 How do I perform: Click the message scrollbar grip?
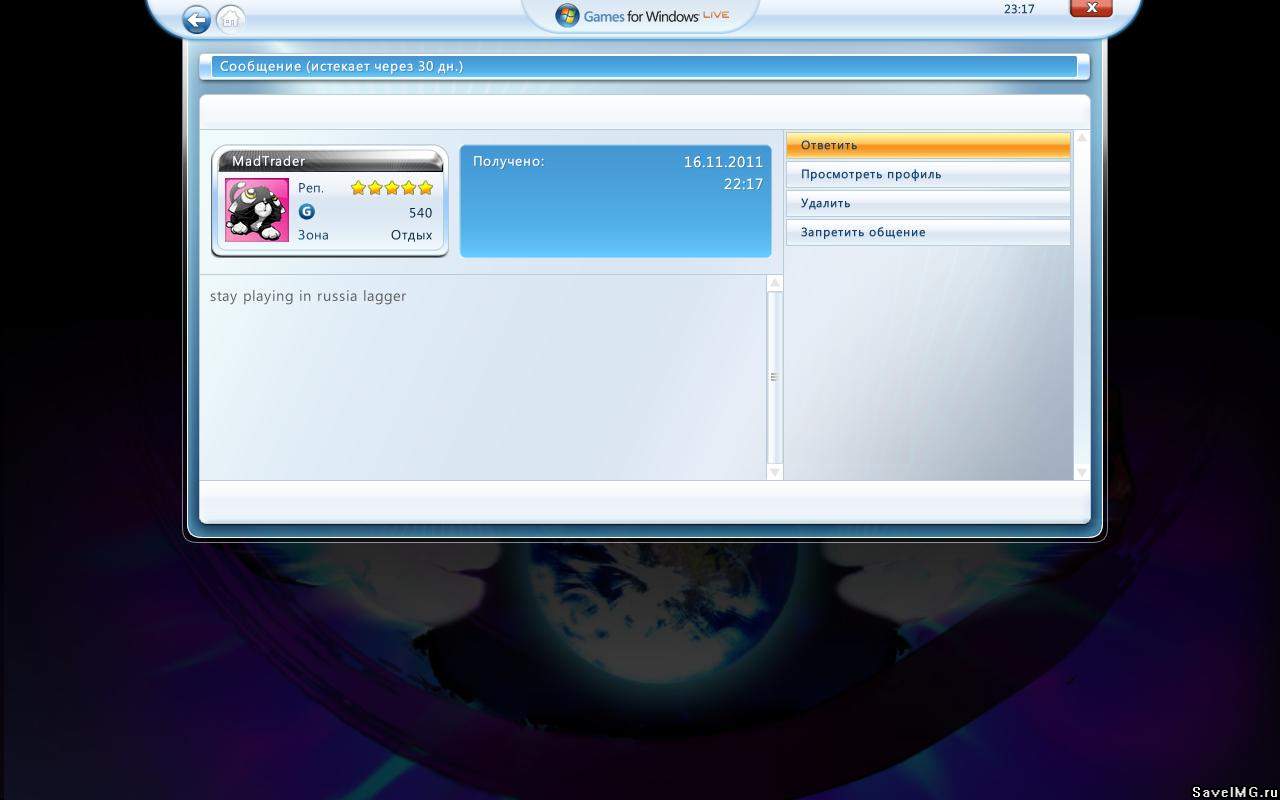pos(774,377)
